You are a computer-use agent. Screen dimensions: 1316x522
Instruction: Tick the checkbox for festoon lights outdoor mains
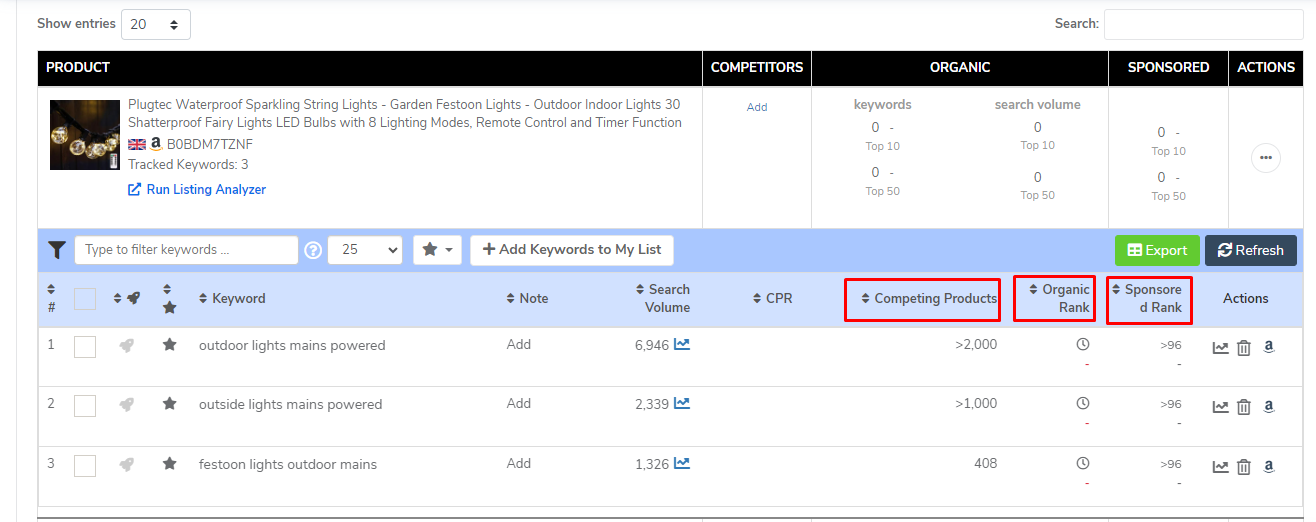[85, 466]
